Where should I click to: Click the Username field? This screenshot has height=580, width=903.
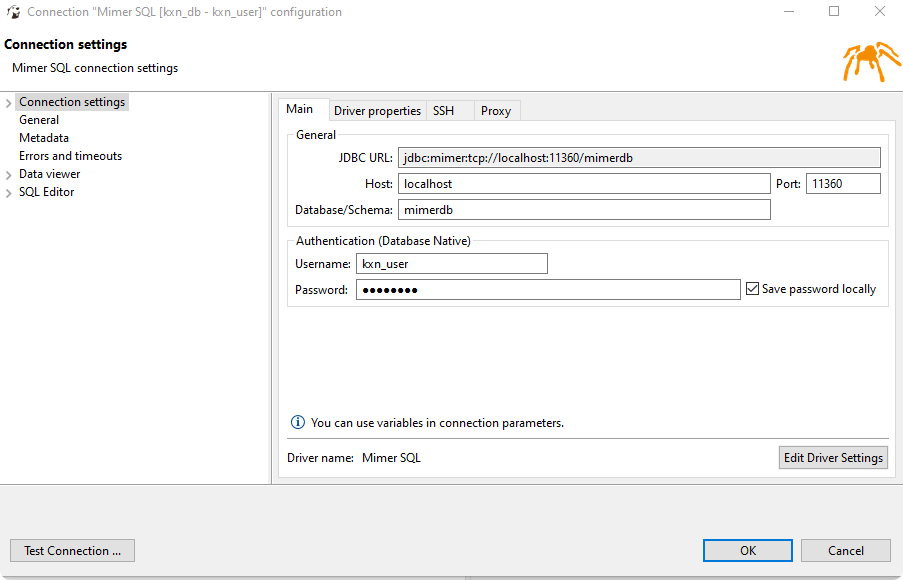tap(452, 264)
